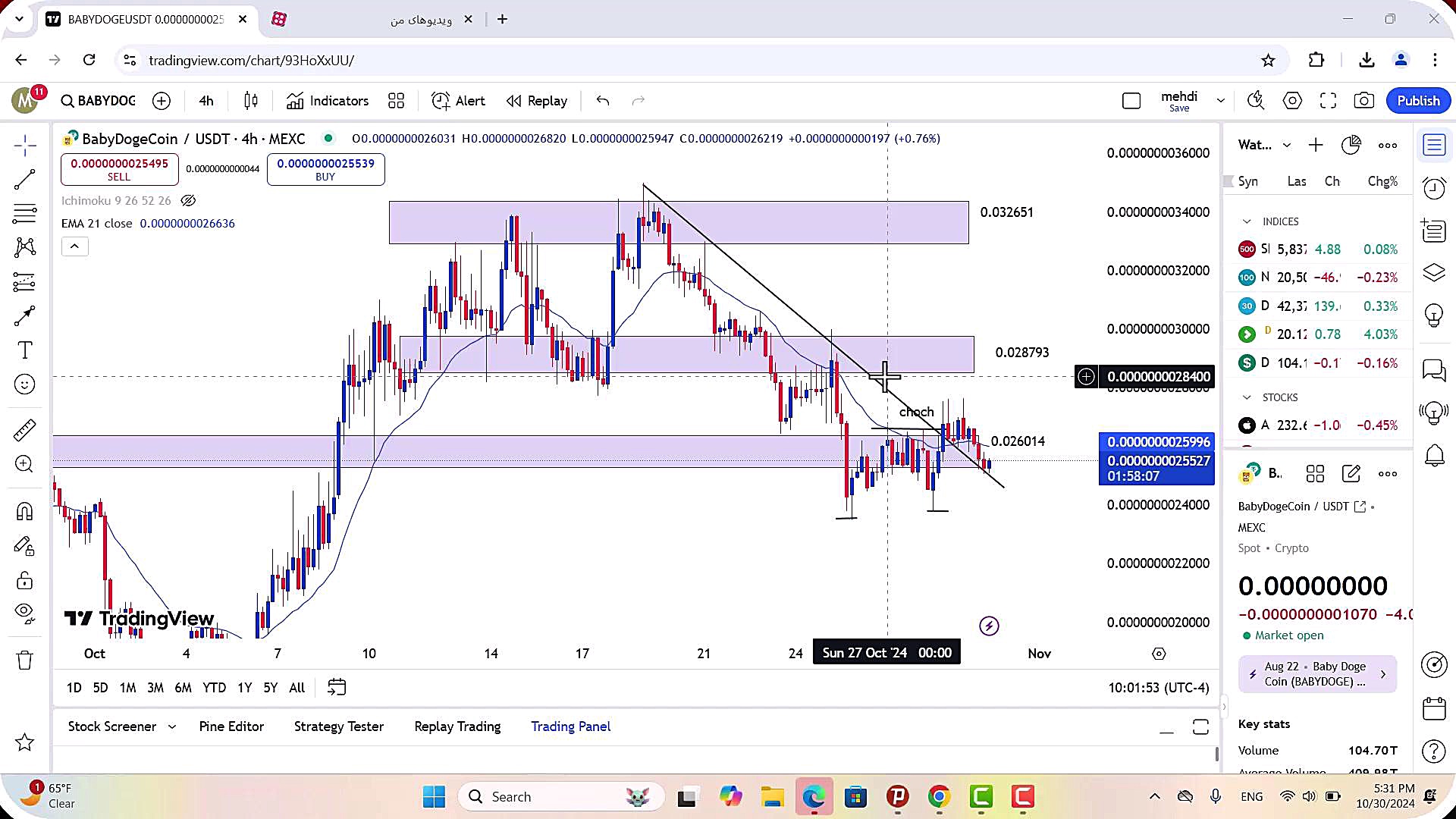Select the ruler measure tool
Screen dimensions: 1456x819
point(24,430)
